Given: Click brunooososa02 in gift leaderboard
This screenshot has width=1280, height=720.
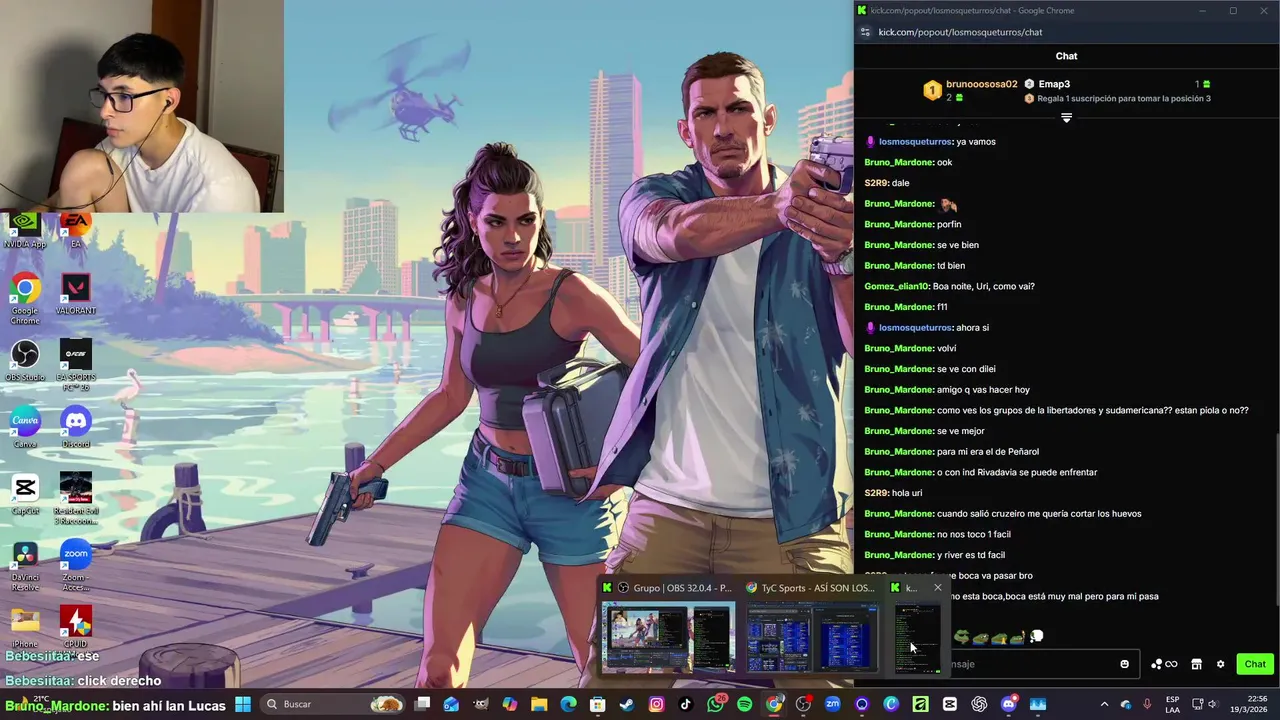Looking at the screenshot, I should click(981, 84).
